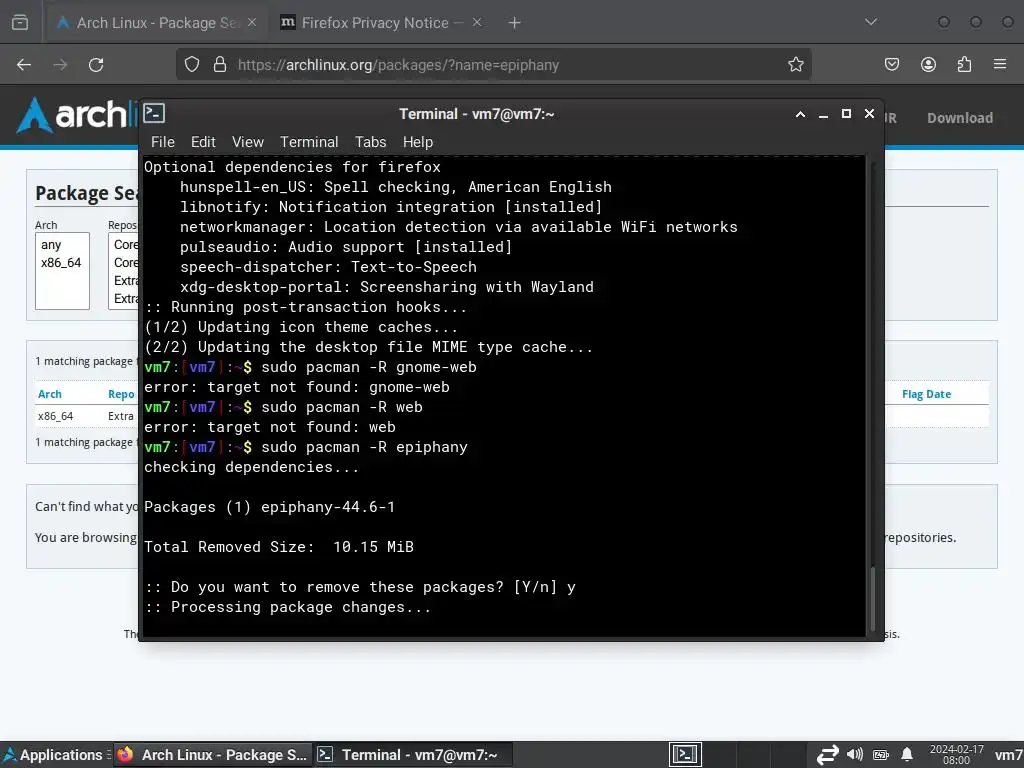Viewport: 1024px width, 768px height.
Task: Close the Arch Linux Package Search tab
Action: click(252, 22)
